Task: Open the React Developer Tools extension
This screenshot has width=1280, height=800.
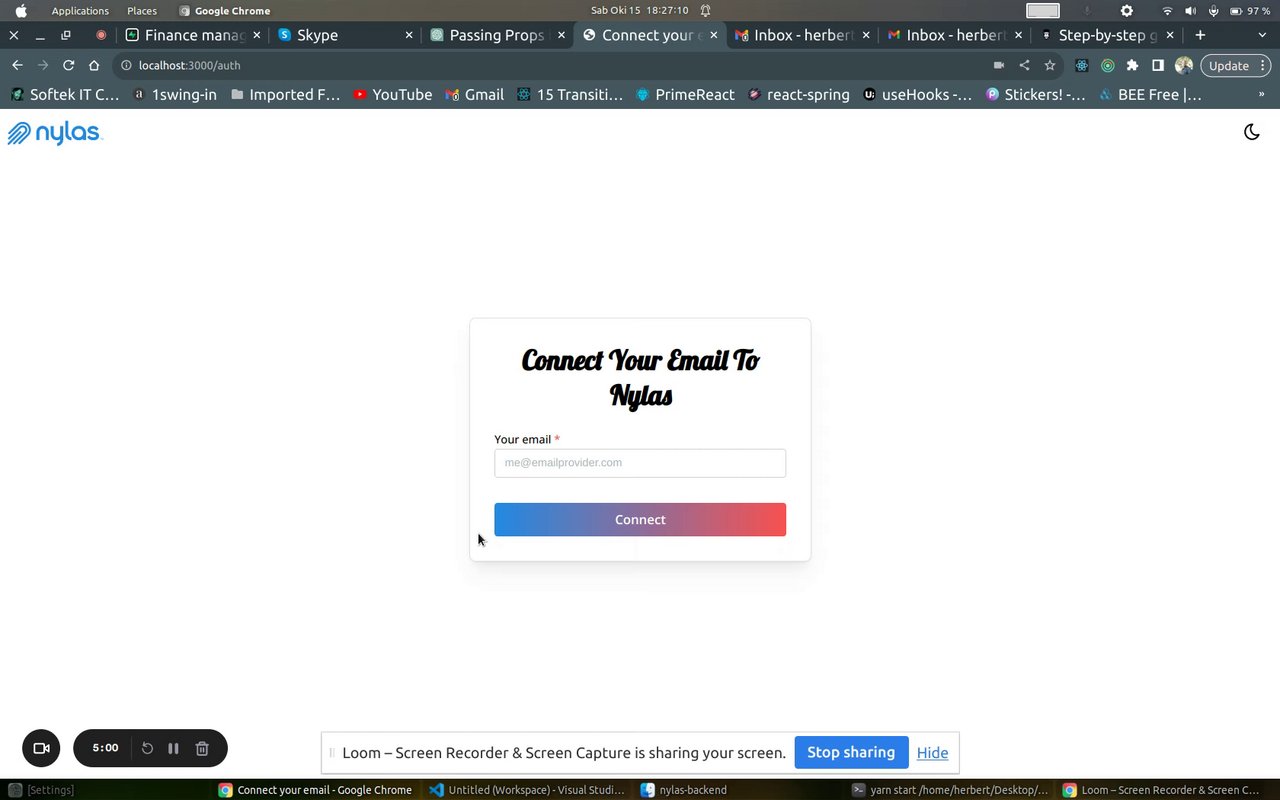Action: click(x=1082, y=65)
